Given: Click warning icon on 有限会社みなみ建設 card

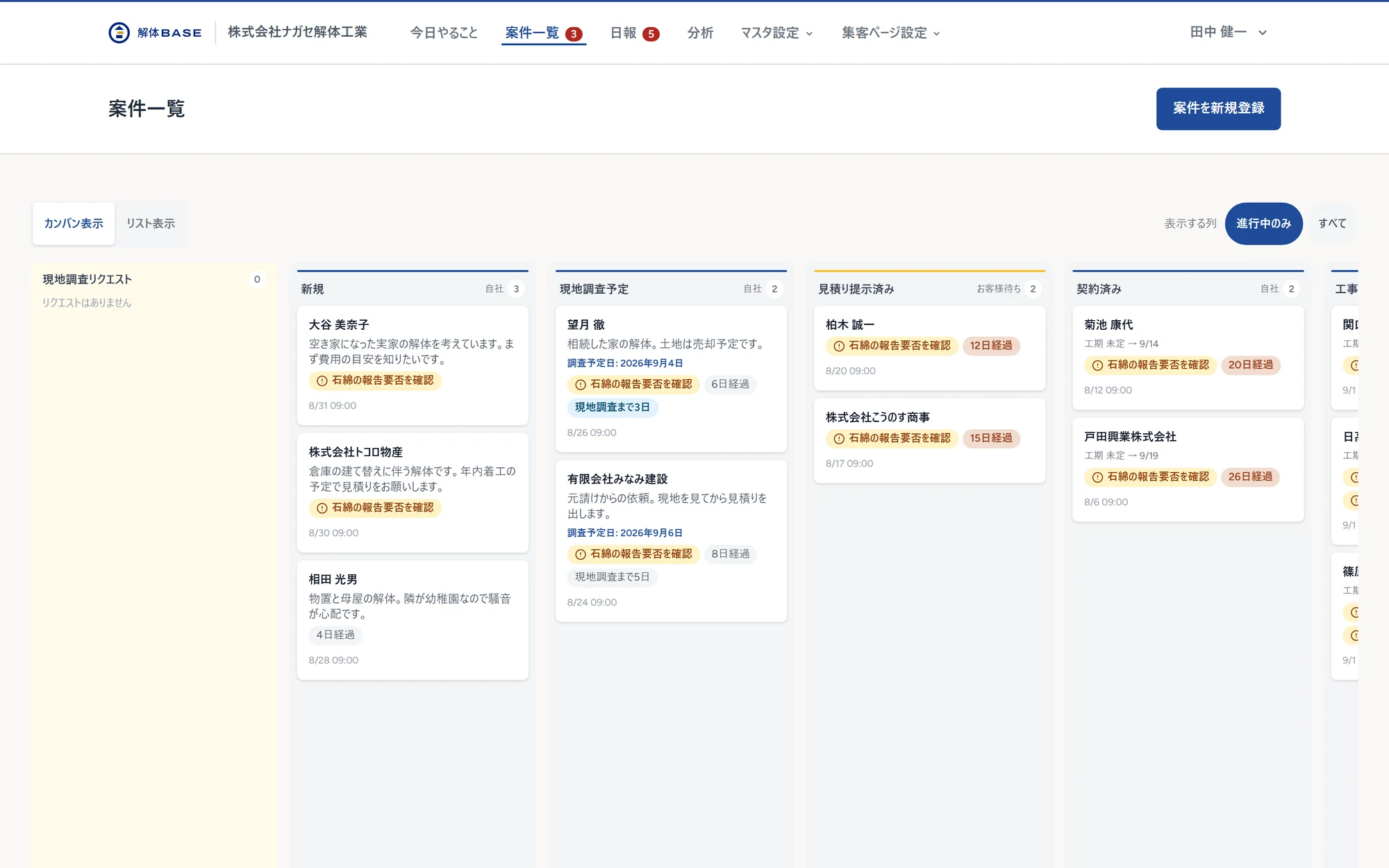Looking at the screenshot, I should (x=581, y=554).
